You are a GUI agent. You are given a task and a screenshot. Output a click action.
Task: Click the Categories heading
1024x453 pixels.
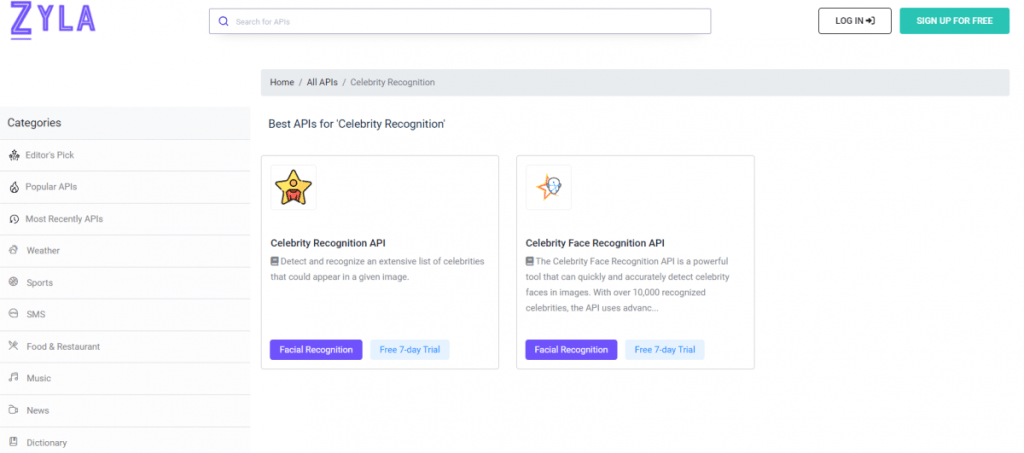(34, 123)
